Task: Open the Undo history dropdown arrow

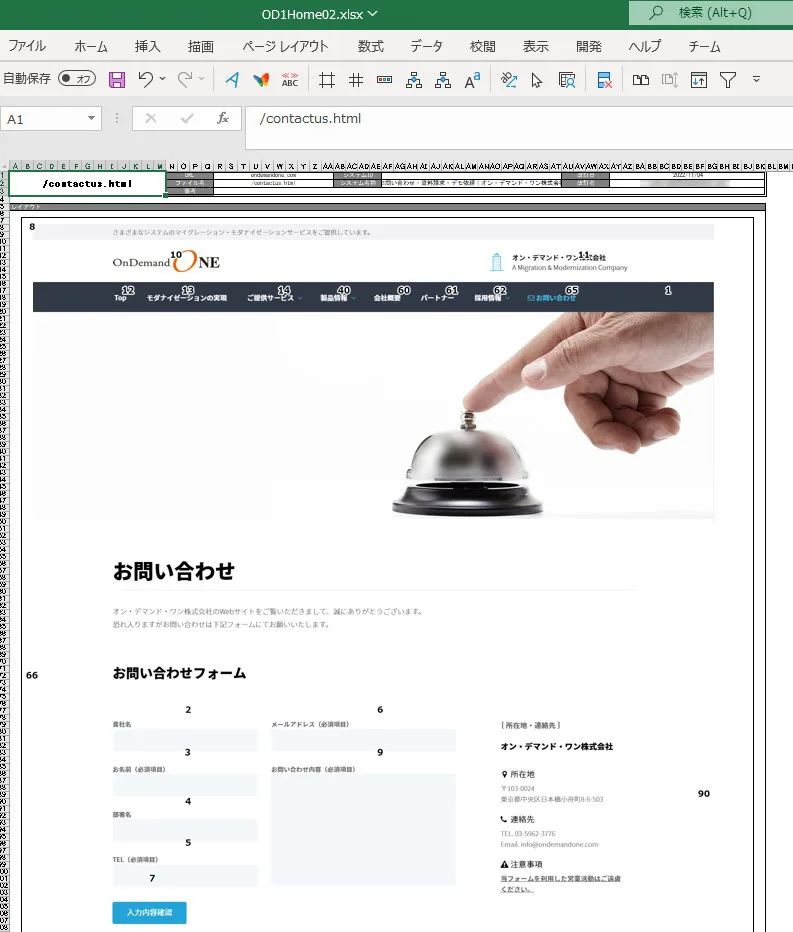Action: pyautogui.click(x=162, y=78)
